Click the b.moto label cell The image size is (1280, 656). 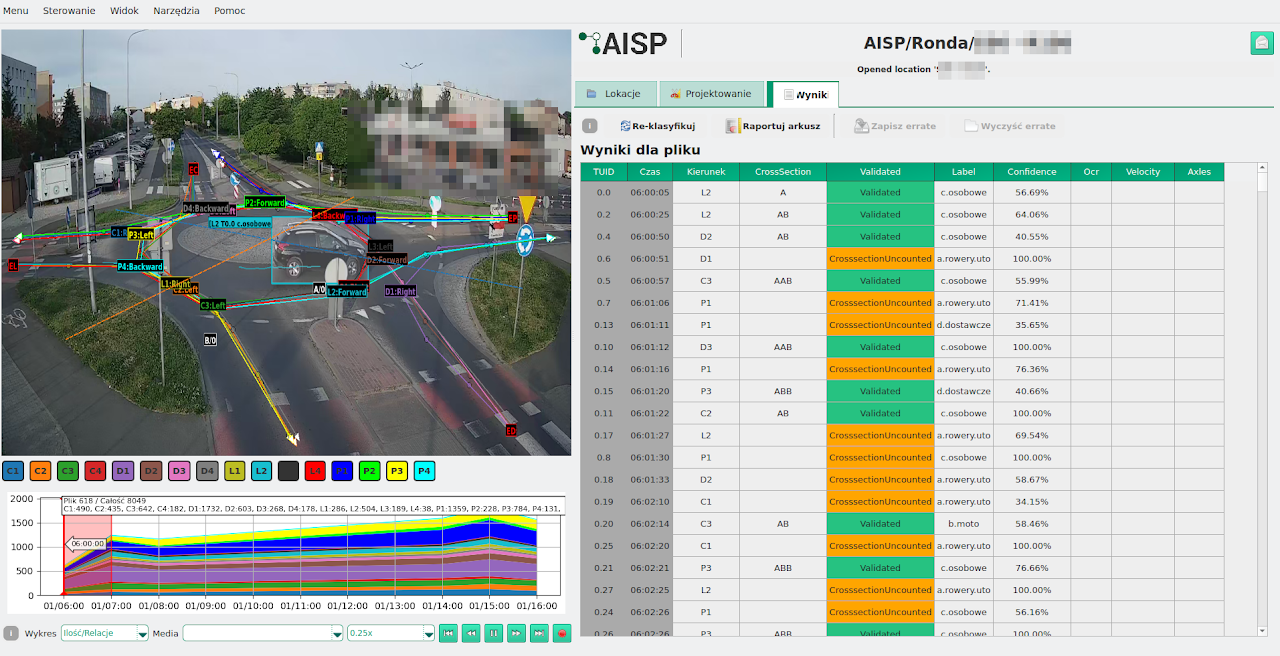coord(963,524)
